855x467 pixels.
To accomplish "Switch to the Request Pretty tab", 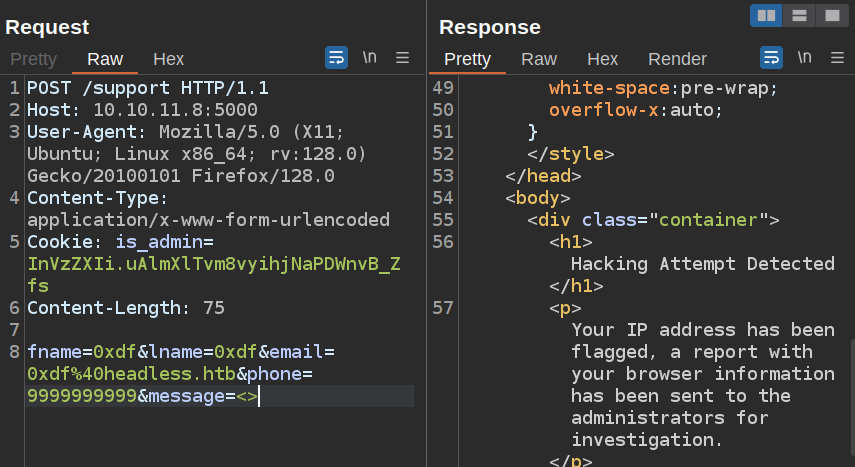I will 33,59.
